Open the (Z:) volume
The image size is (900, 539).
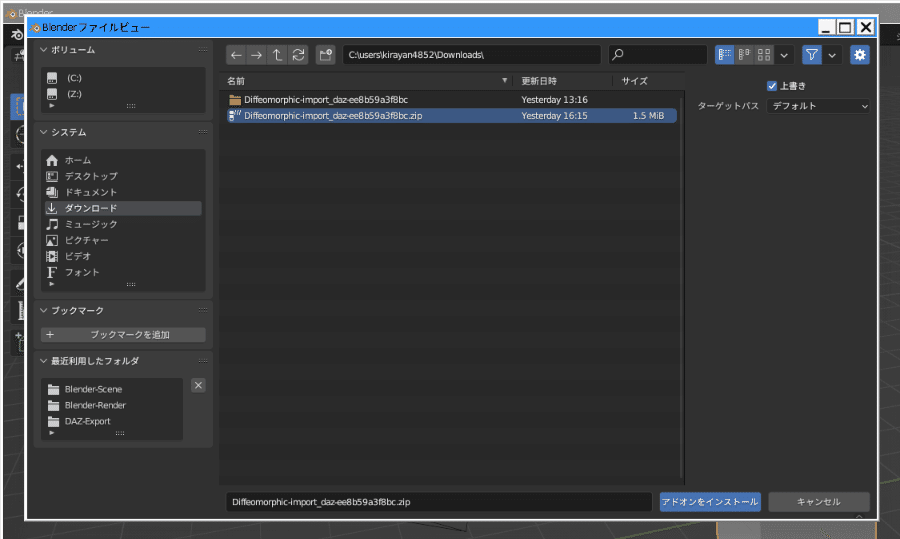[x=123, y=94]
